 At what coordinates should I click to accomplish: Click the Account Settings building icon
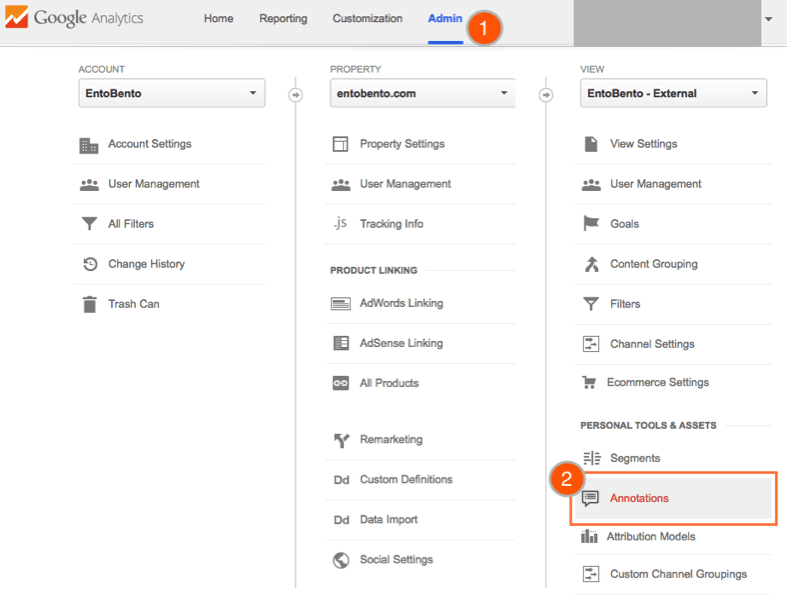pyautogui.click(x=89, y=145)
